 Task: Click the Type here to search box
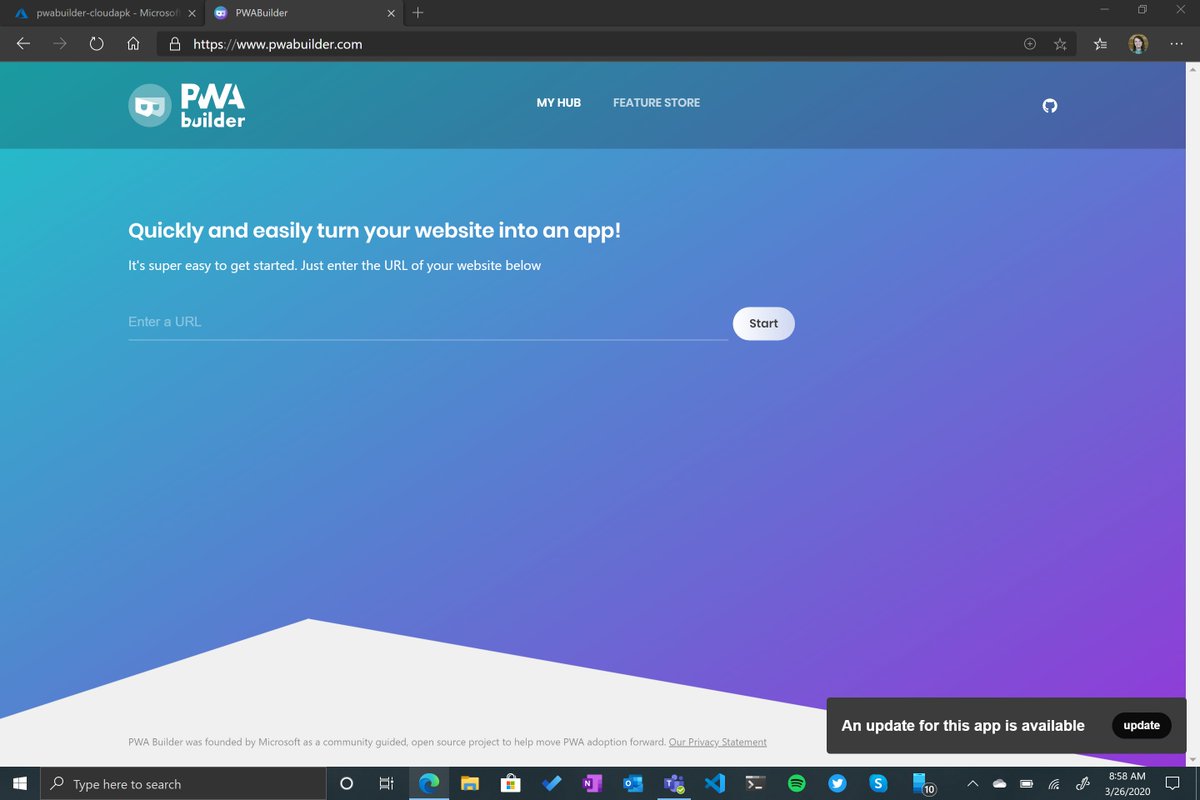[x=184, y=784]
